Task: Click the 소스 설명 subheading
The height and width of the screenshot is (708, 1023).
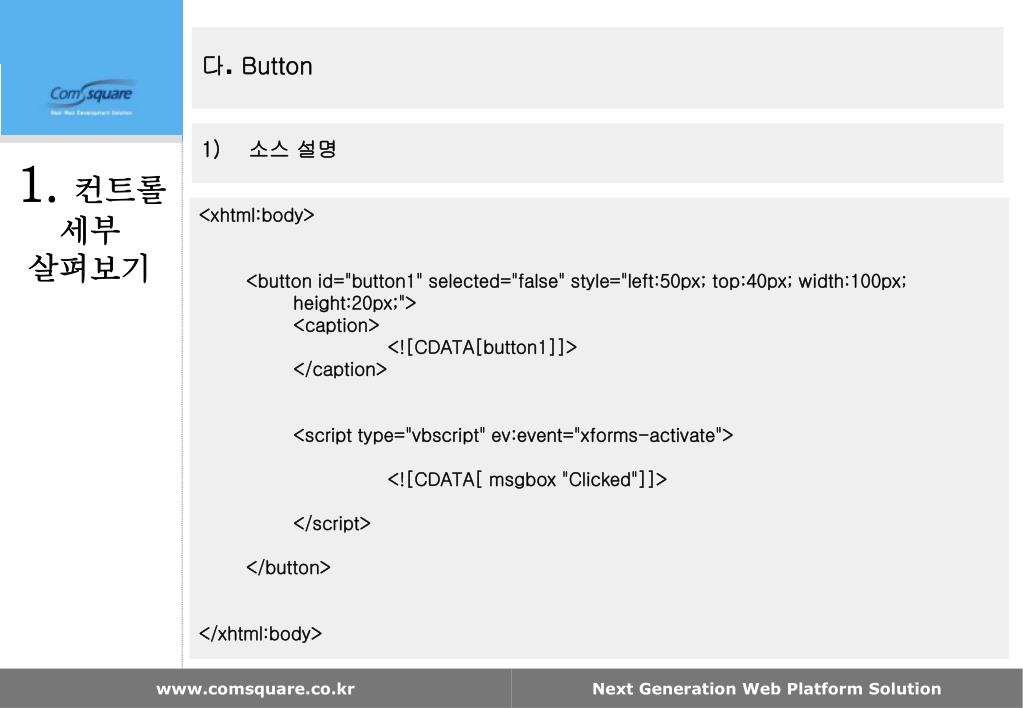Action: (292, 149)
